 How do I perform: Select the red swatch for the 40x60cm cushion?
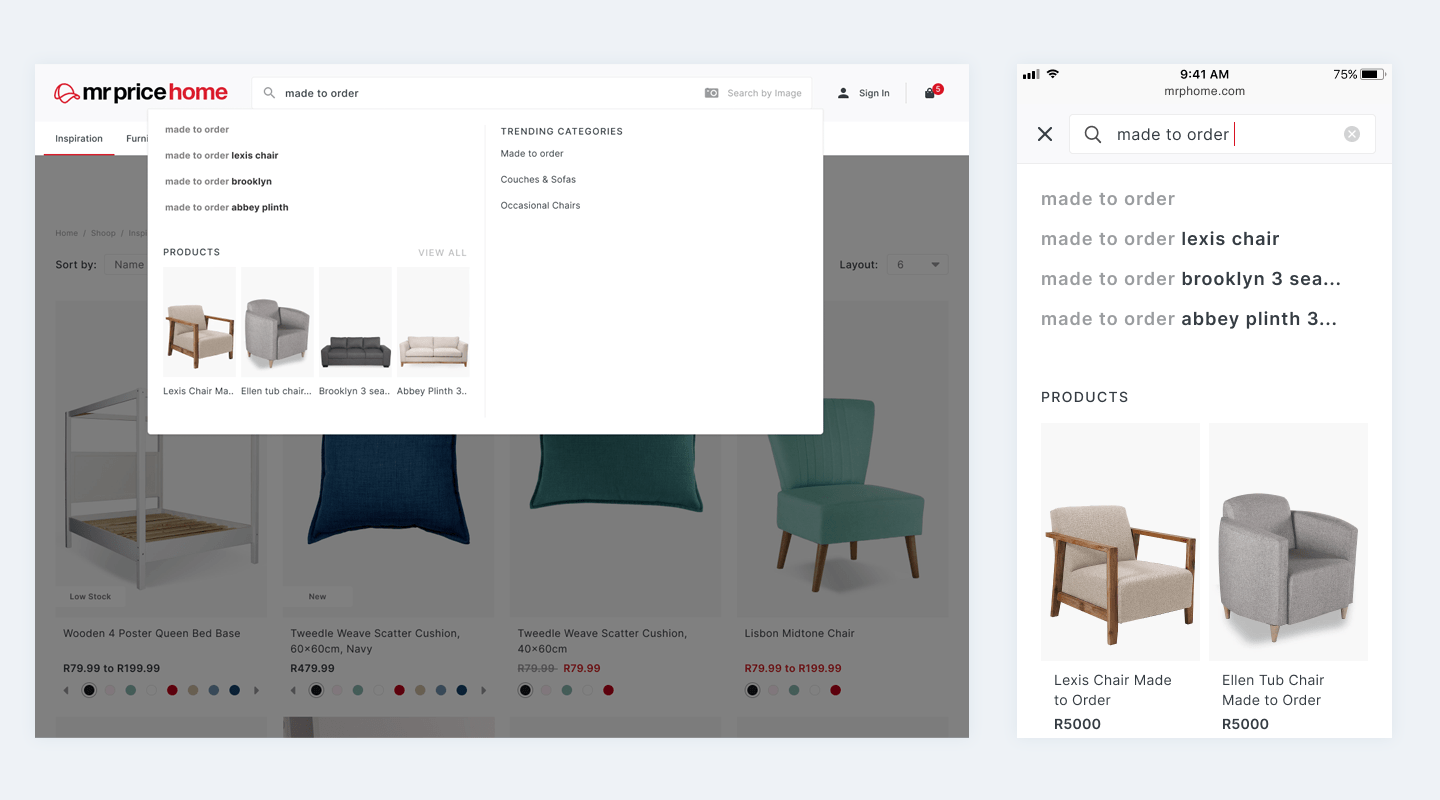coord(609,690)
